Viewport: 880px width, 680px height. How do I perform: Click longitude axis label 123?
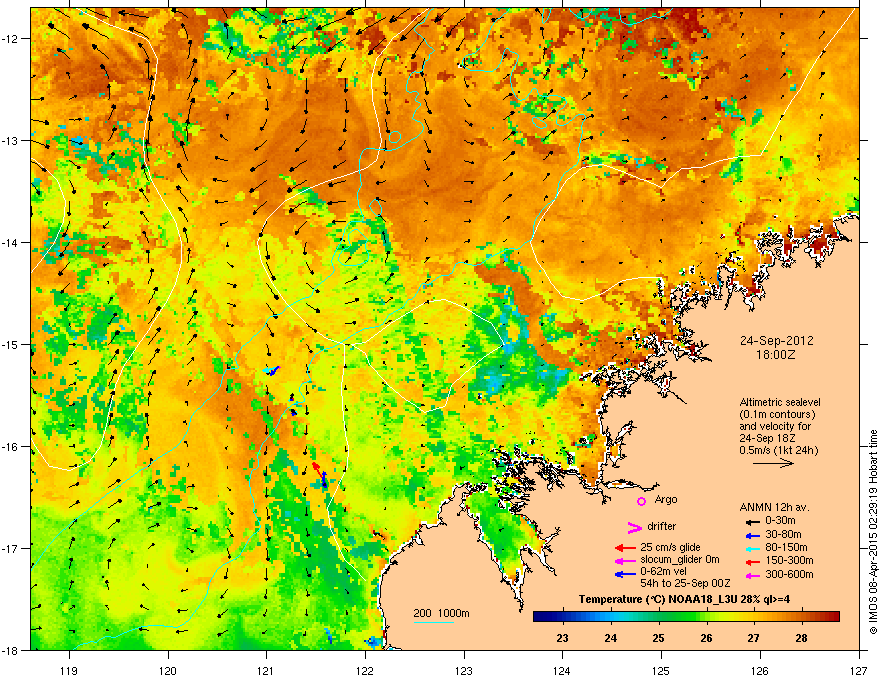tap(464, 670)
